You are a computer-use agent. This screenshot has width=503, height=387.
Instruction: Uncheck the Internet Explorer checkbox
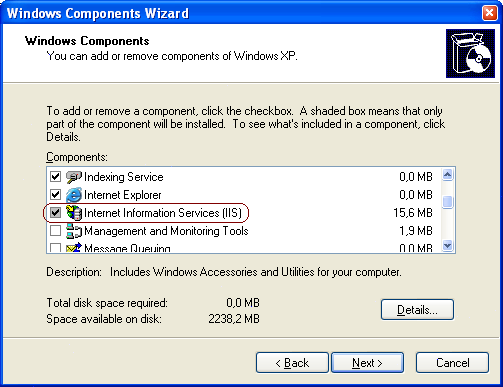pyautogui.click(x=55, y=194)
